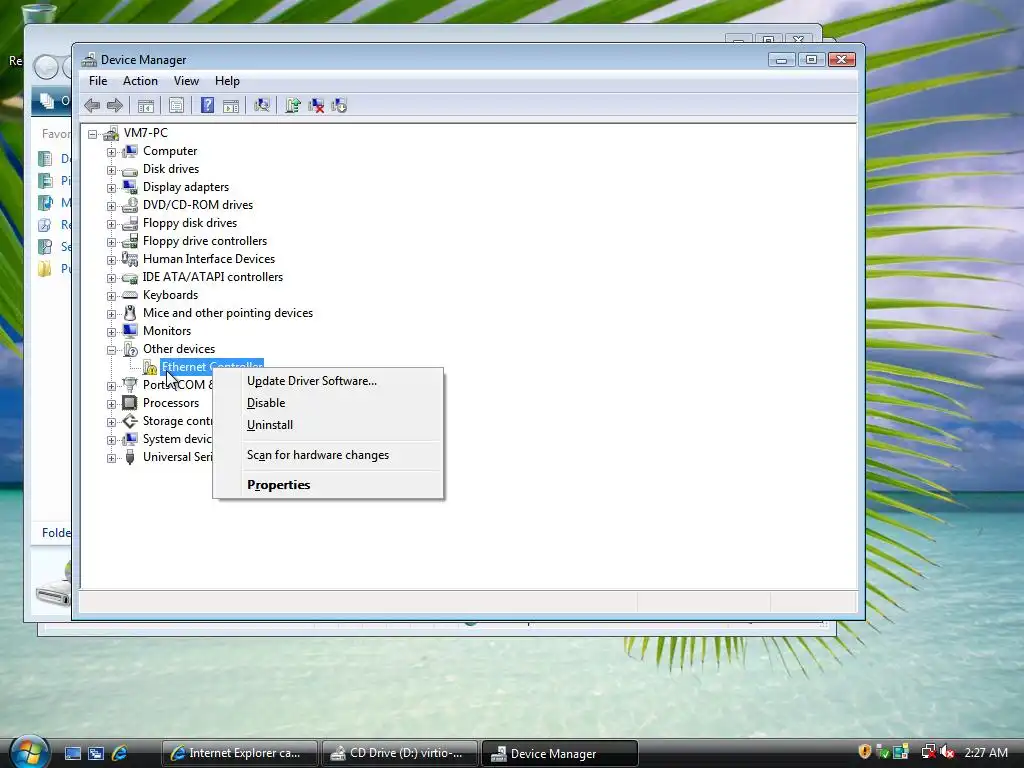Viewport: 1024px width, 768px height.
Task: Expand the Computer node
Action: (x=111, y=152)
